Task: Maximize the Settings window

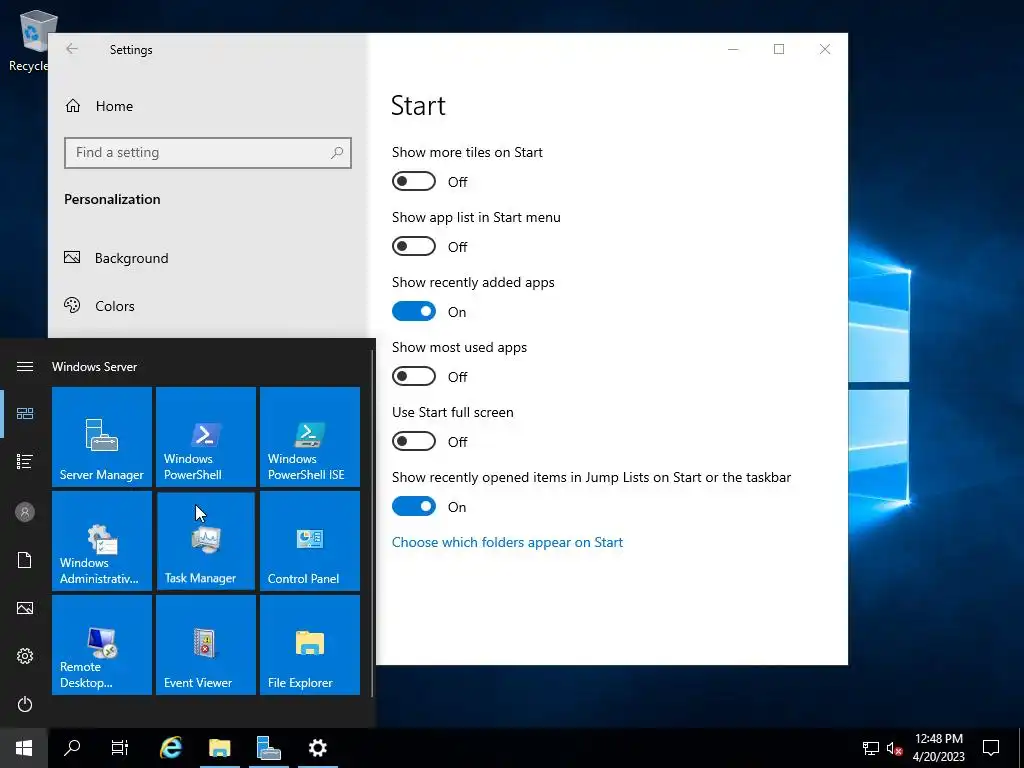Action: pyautogui.click(x=778, y=49)
